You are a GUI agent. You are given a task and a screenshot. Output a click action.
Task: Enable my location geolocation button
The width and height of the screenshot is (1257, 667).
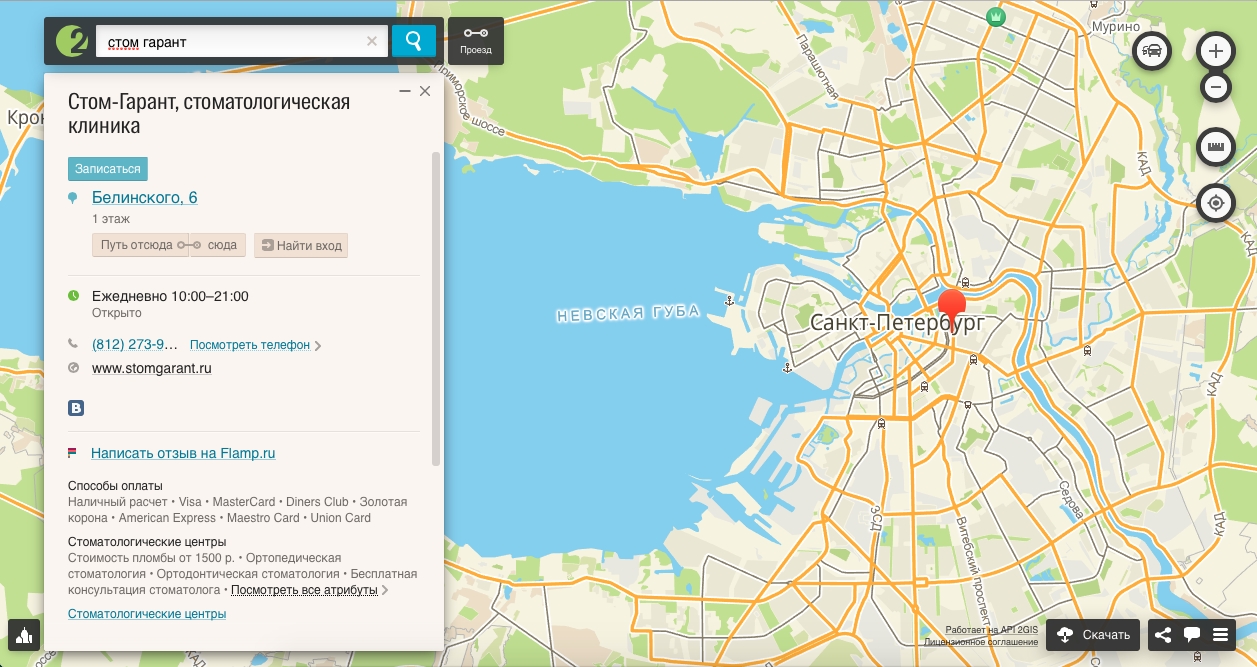tap(1216, 203)
